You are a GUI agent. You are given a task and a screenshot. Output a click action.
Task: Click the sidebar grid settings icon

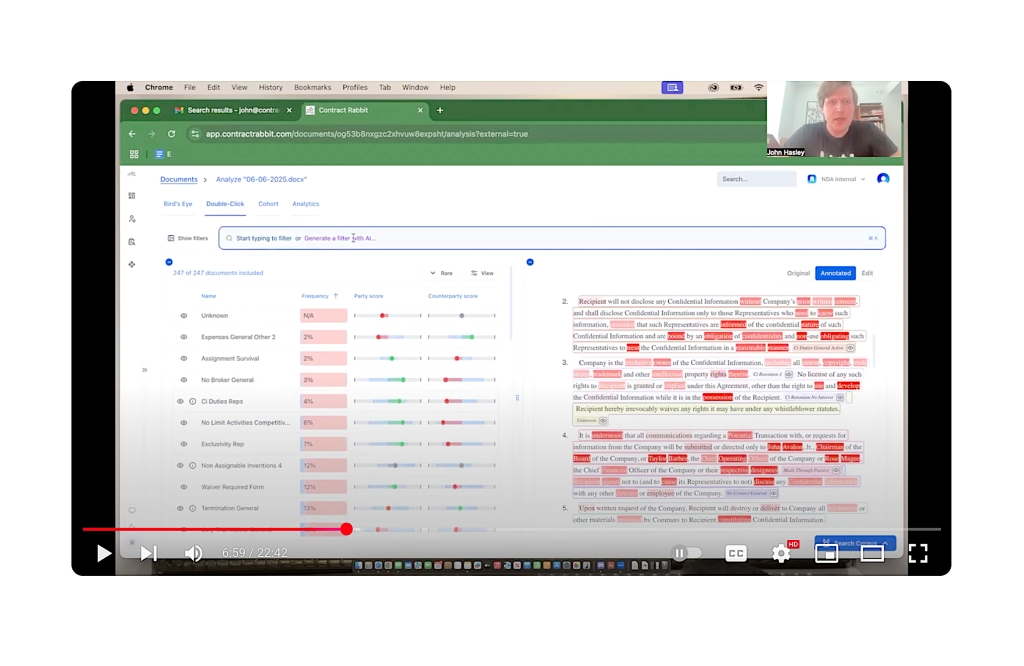(x=132, y=196)
